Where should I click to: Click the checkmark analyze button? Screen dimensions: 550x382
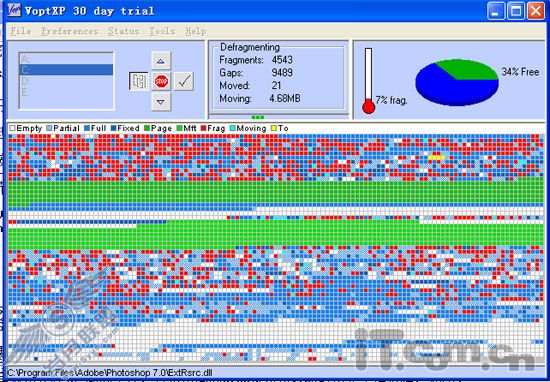(x=184, y=81)
